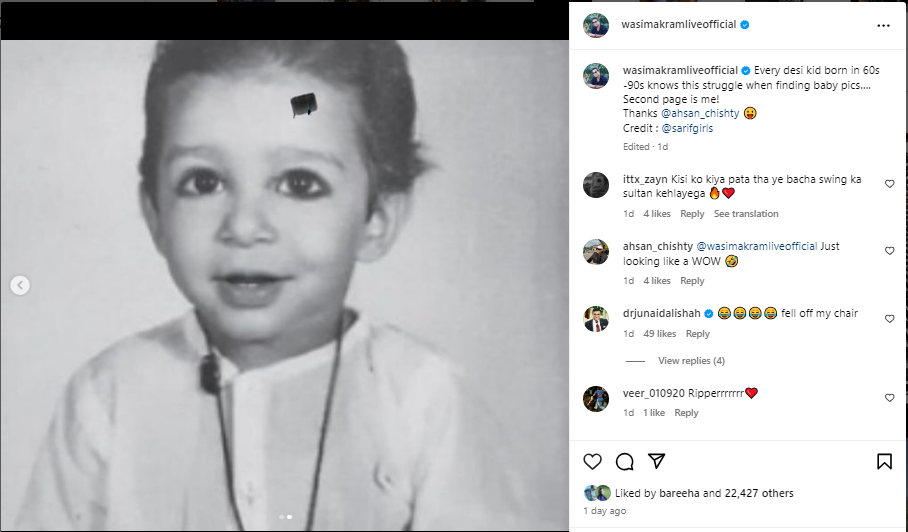Like drjunaidalishah's comment heart
Viewport: 908px width, 532px height.
click(889, 318)
